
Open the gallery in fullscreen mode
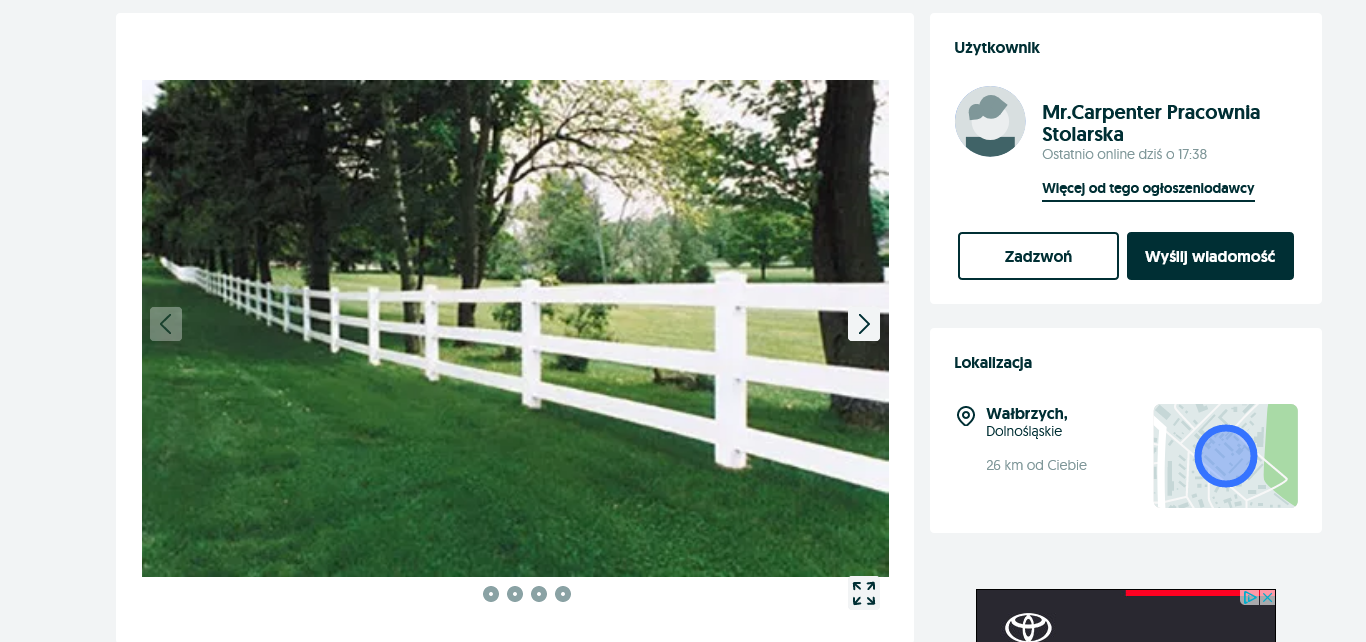pos(864,593)
